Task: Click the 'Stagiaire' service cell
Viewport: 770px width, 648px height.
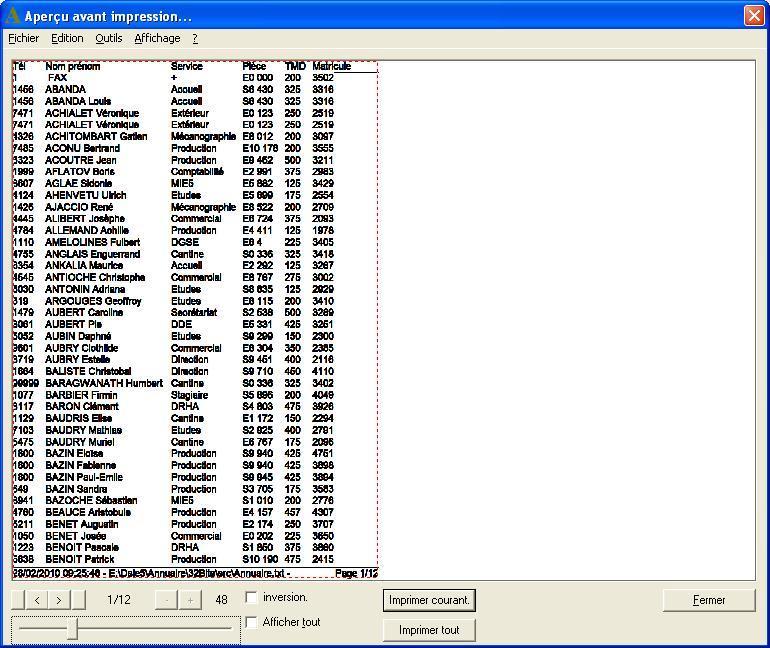Action: click(x=190, y=395)
